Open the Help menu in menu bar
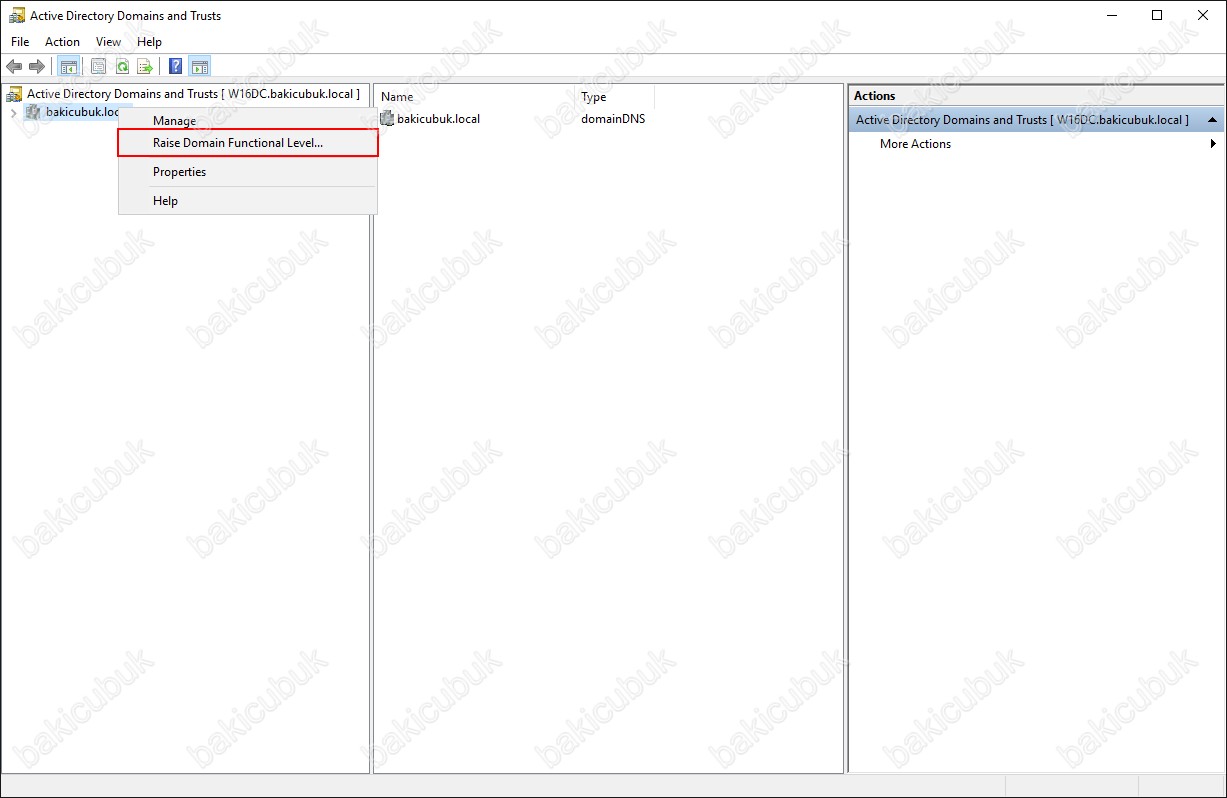Viewport: 1227px width, 798px height. (149, 42)
